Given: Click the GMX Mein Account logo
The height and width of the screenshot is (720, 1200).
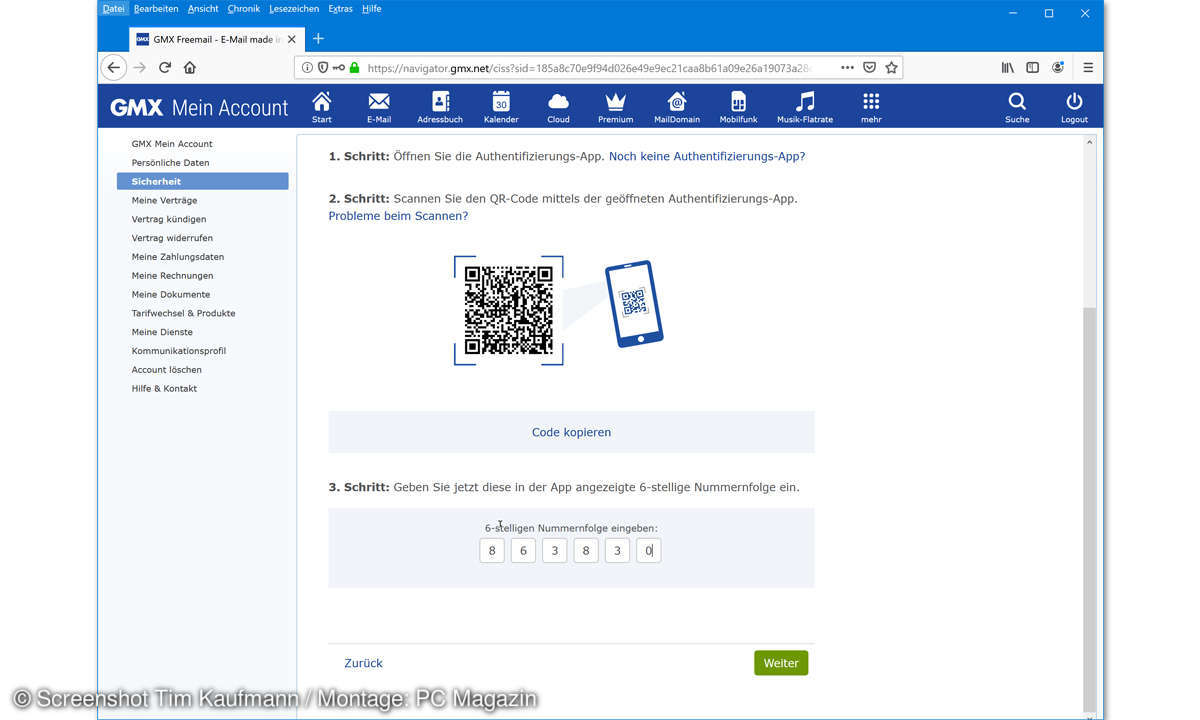Looking at the screenshot, I should coord(199,108).
